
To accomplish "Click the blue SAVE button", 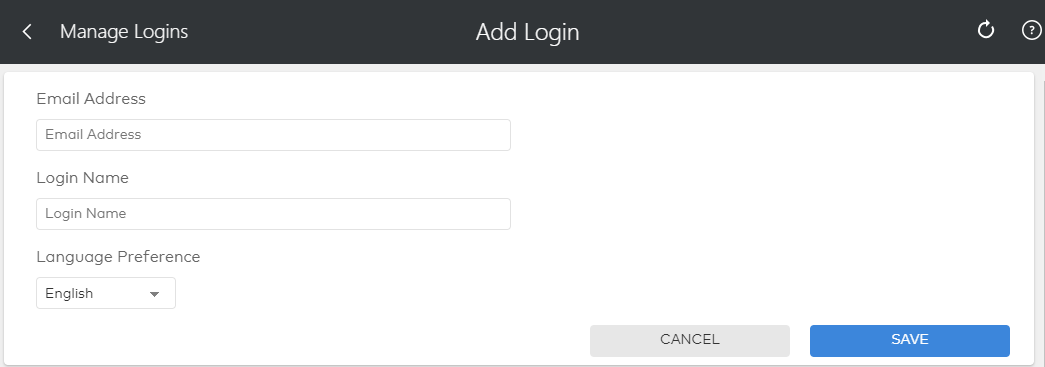I will (910, 340).
